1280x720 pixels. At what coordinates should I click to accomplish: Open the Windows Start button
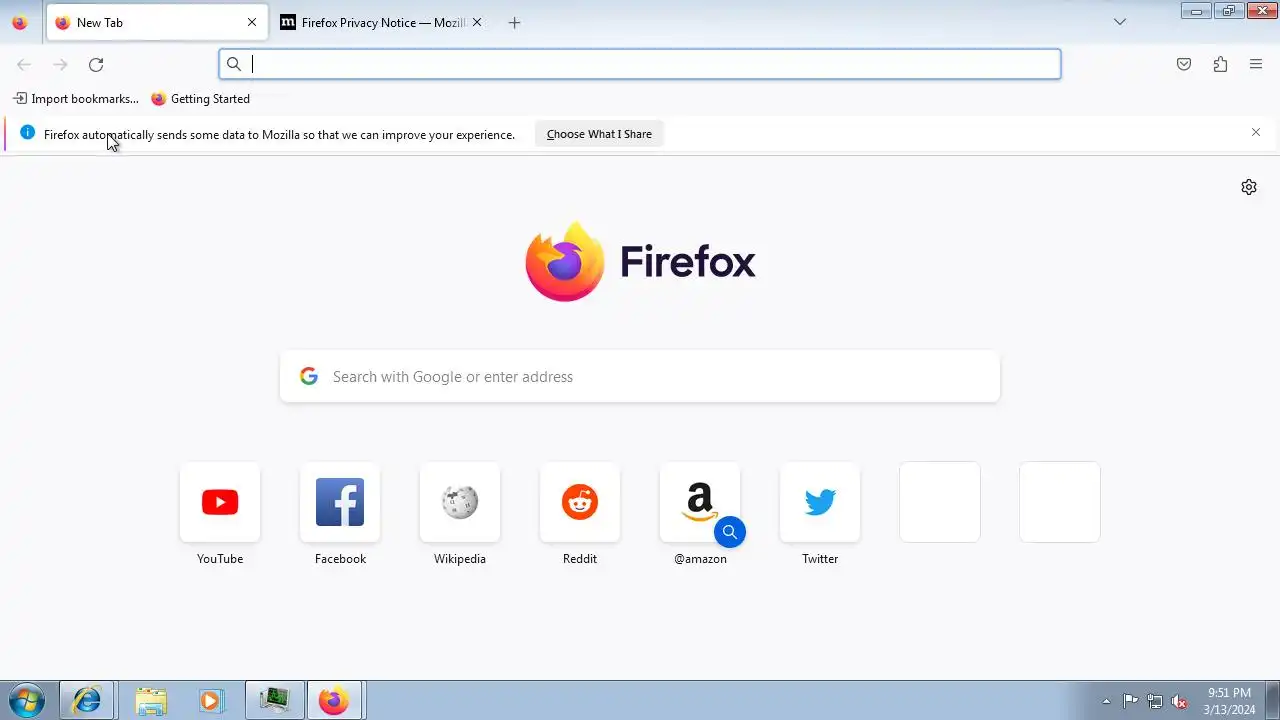[x=27, y=701]
